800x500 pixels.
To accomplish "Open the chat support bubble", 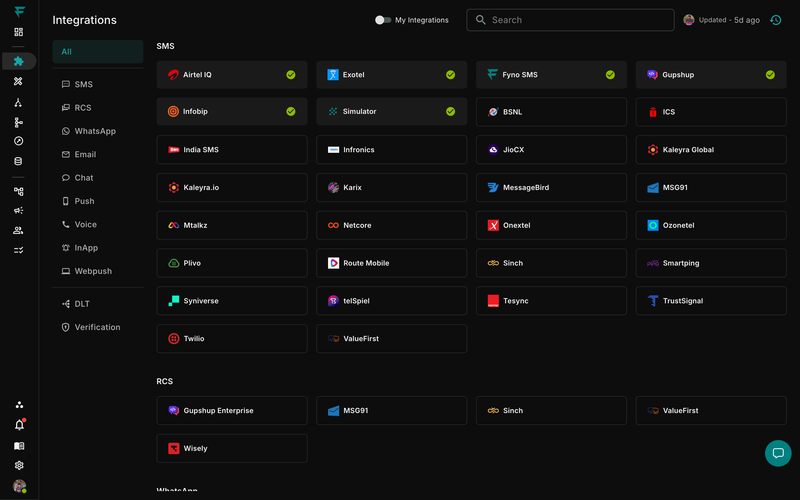I will coord(778,453).
